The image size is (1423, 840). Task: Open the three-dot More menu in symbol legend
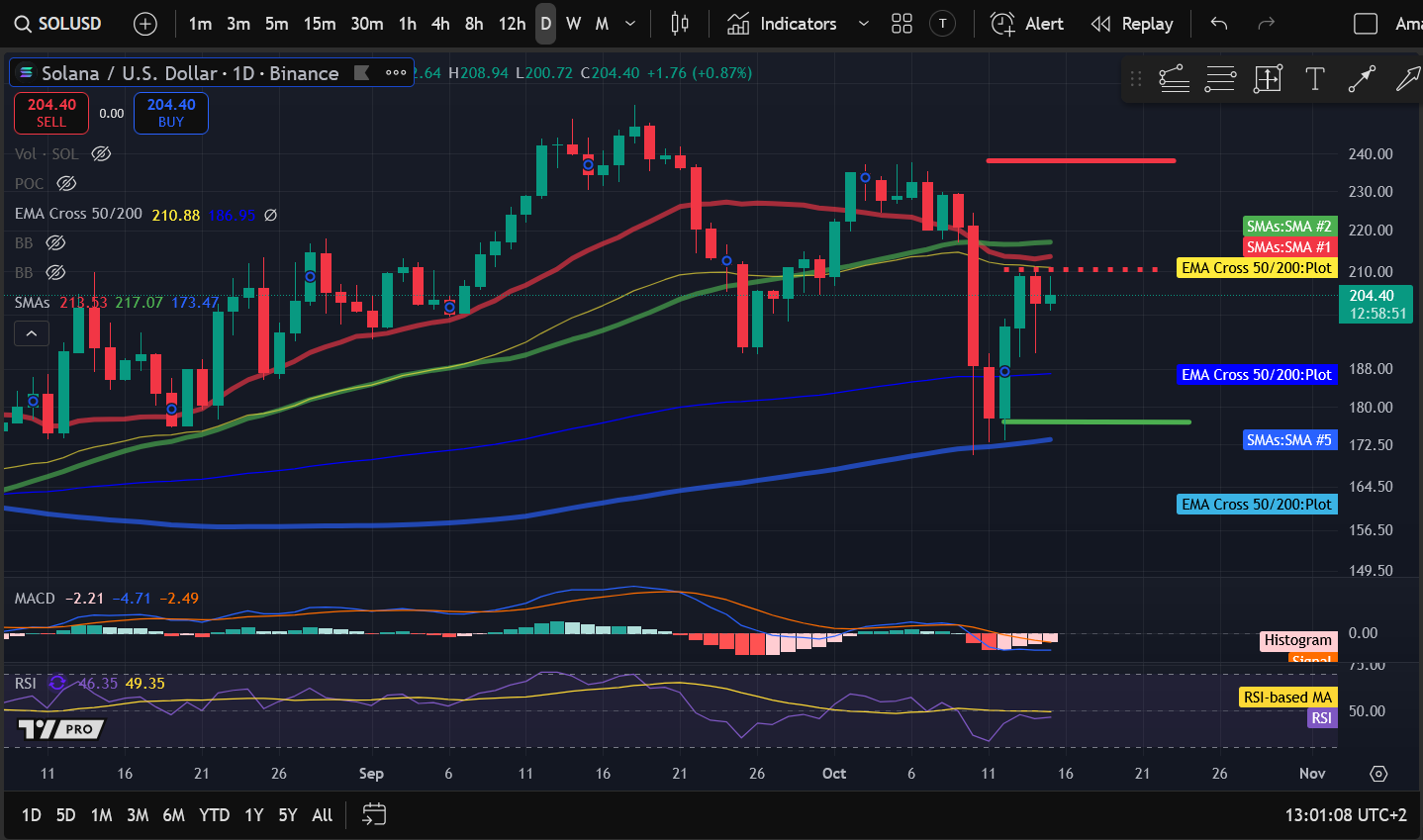[396, 72]
